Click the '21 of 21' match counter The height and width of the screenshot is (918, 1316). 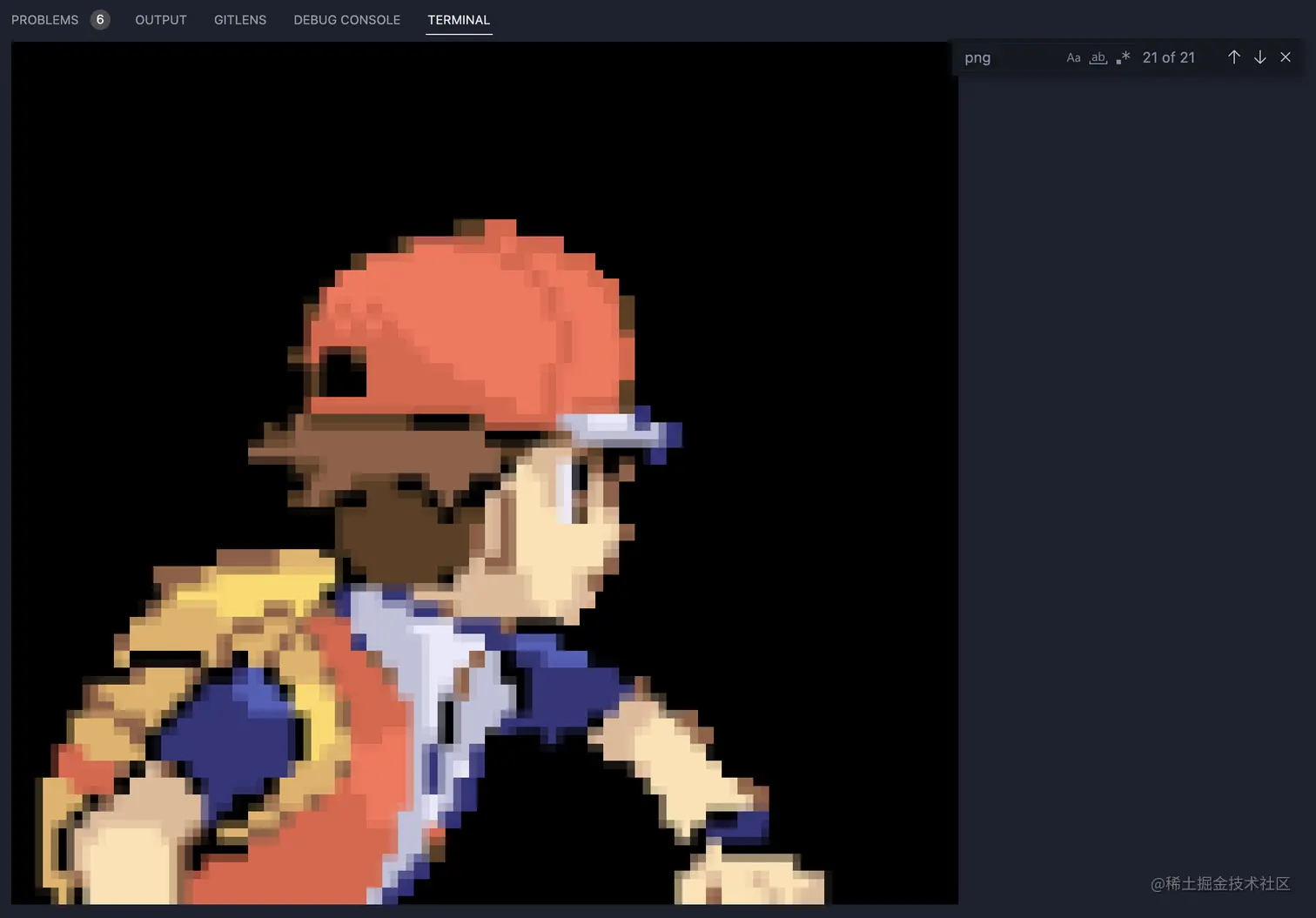point(1169,57)
